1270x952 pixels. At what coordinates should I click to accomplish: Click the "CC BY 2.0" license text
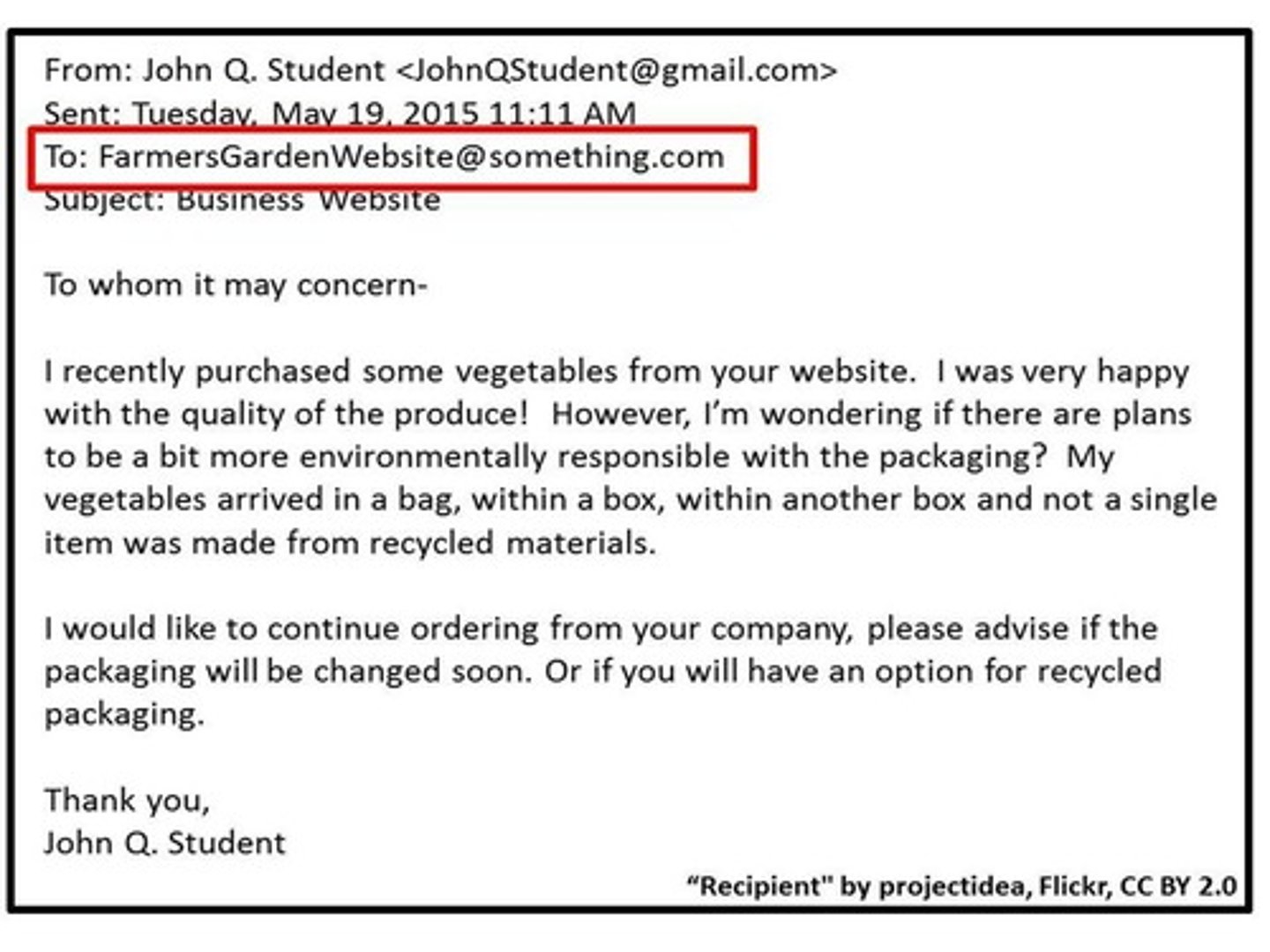[x=1178, y=886]
